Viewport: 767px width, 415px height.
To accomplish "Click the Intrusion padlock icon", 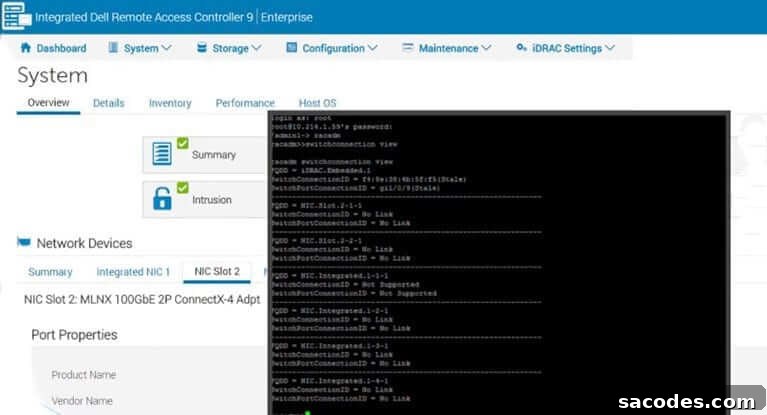I will coord(162,199).
